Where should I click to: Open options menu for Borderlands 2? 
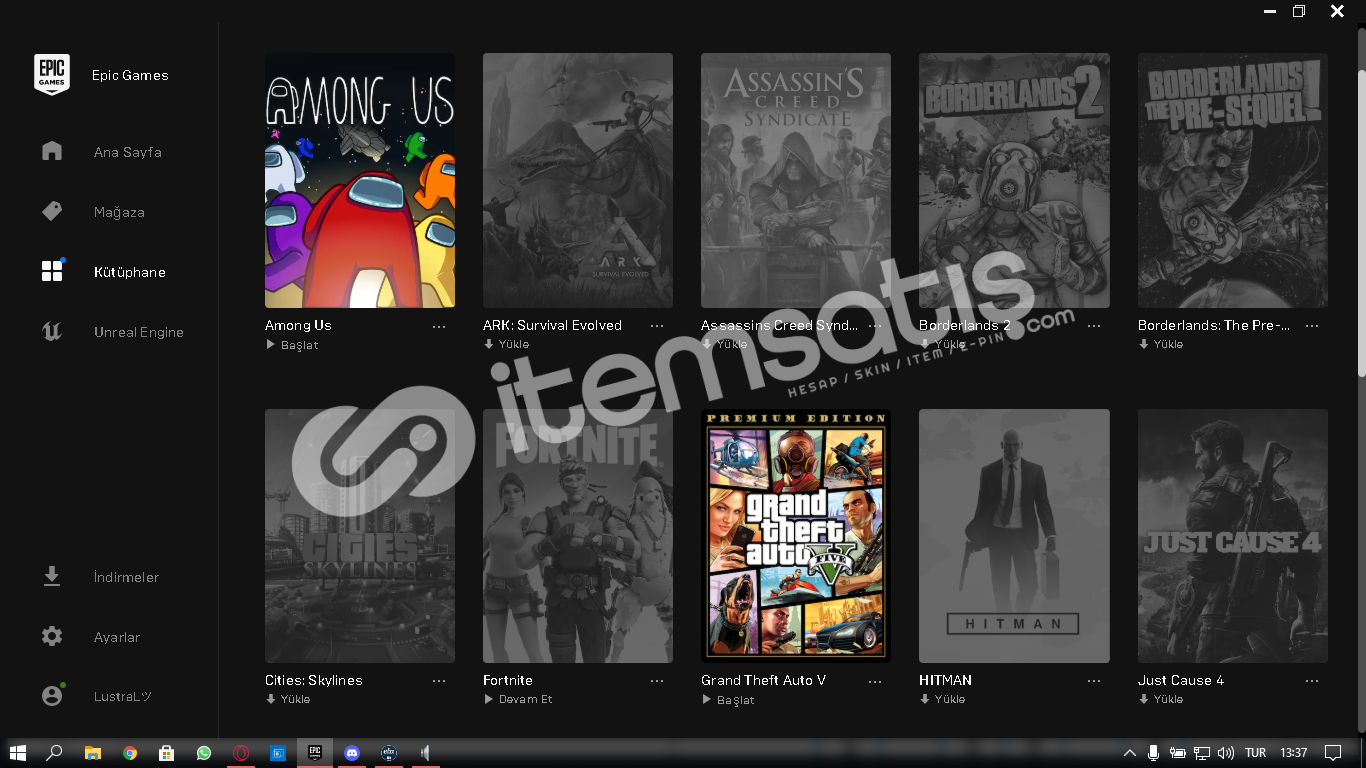pyautogui.click(x=1094, y=326)
